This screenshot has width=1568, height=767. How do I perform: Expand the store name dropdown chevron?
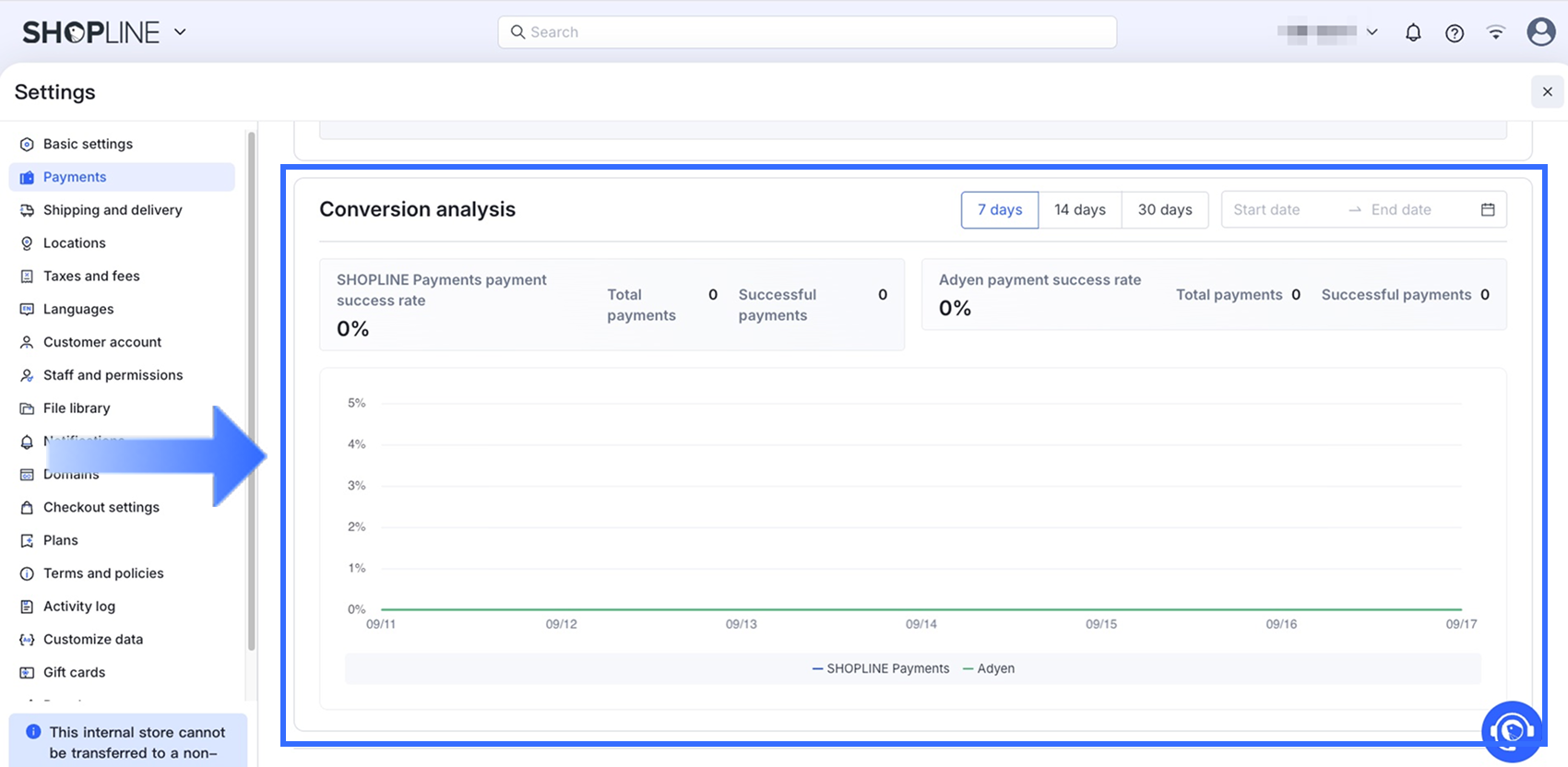1372,32
